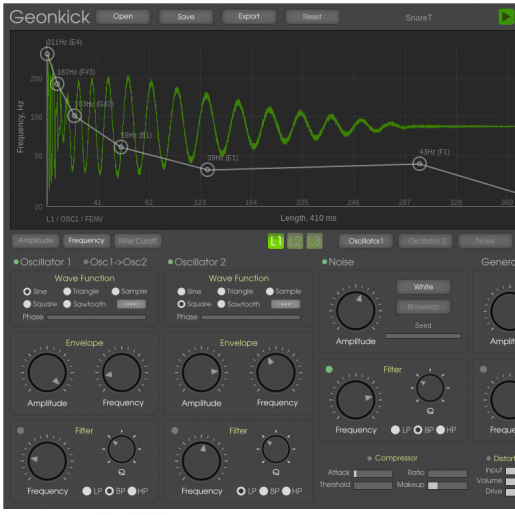Set Noise filter to HP
The width and height of the screenshot is (515, 515).
click(x=441, y=430)
